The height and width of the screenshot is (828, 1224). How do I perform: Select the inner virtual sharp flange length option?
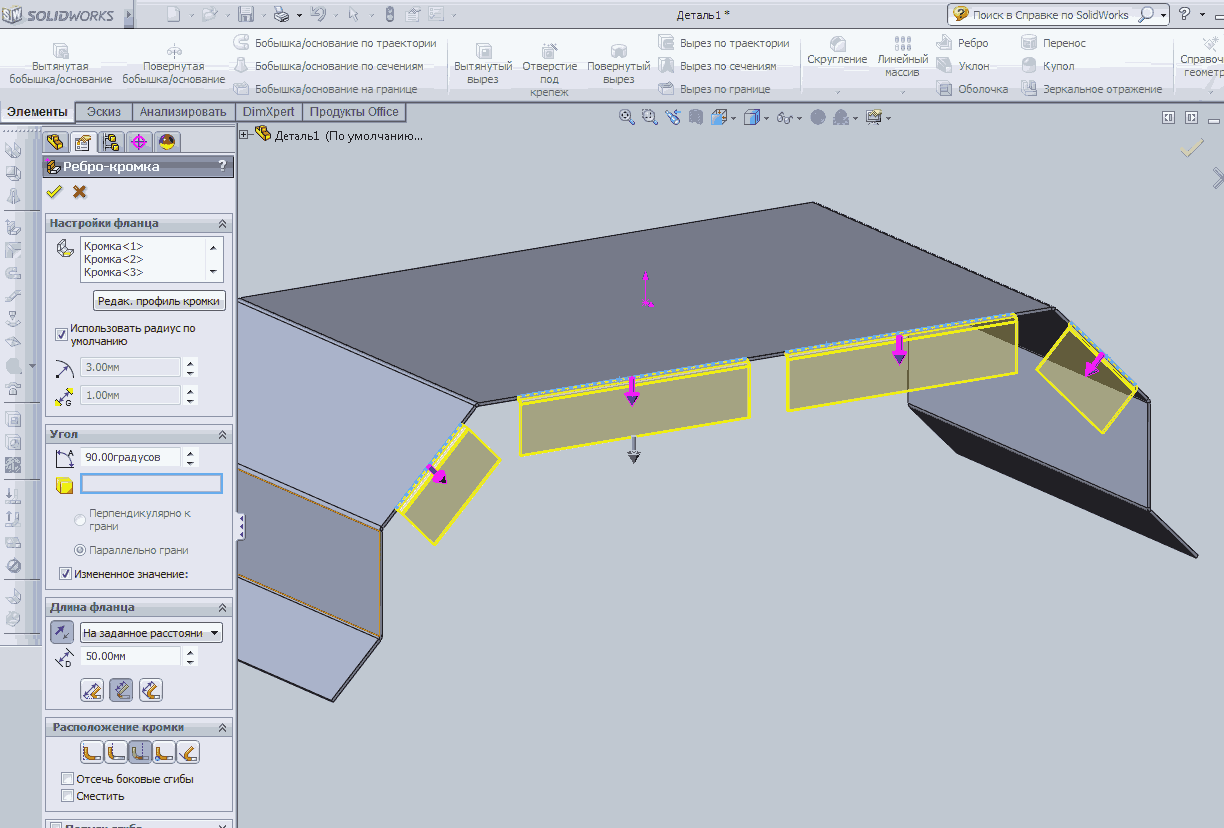pos(121,689)
